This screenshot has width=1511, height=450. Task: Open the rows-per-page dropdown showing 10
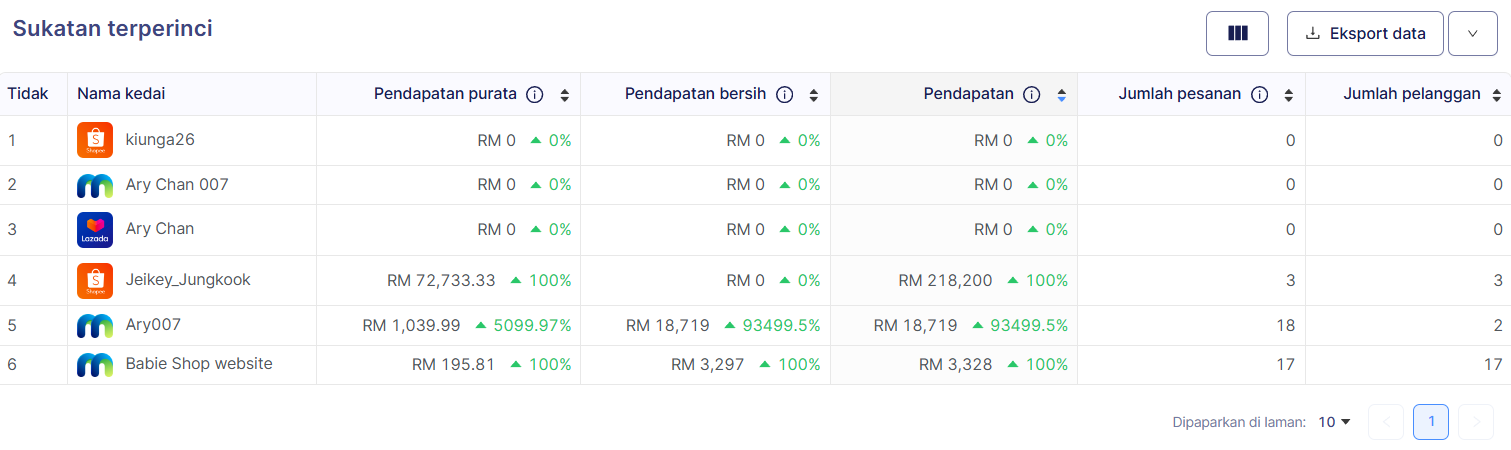(x=1334, y=422)
